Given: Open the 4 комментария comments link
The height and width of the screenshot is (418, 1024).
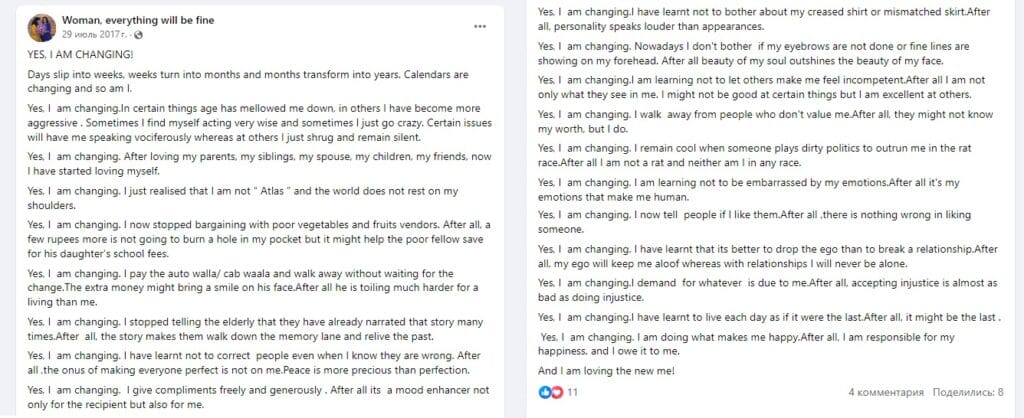Looking at the screenshot, I should (x=886, y=393).
